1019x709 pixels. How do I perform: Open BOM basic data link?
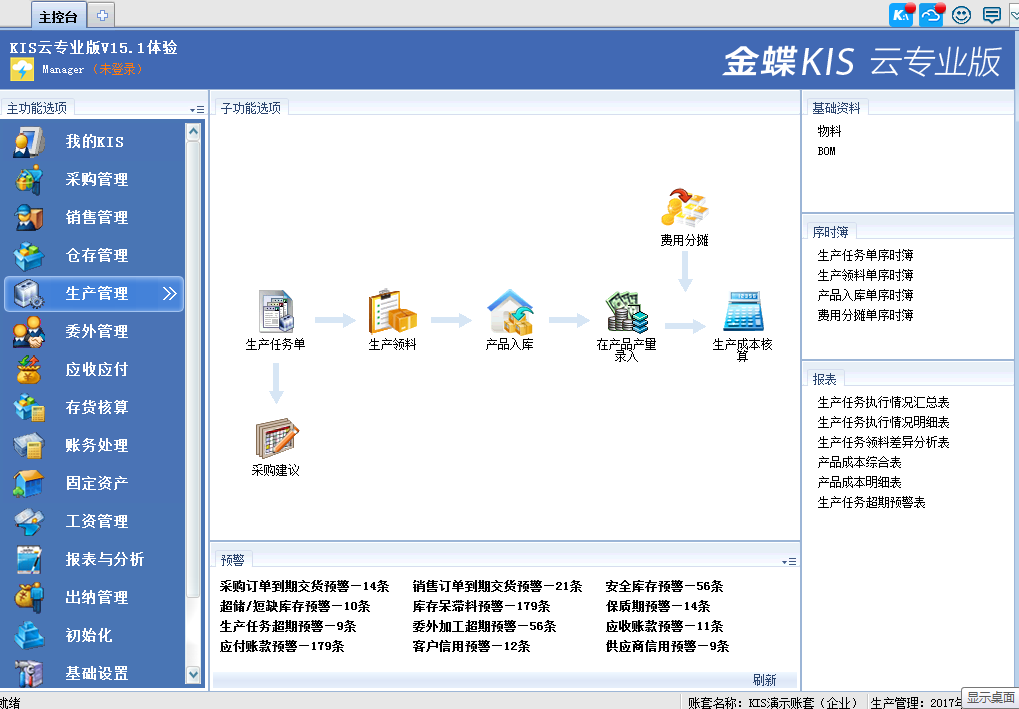tap(827, 151)
